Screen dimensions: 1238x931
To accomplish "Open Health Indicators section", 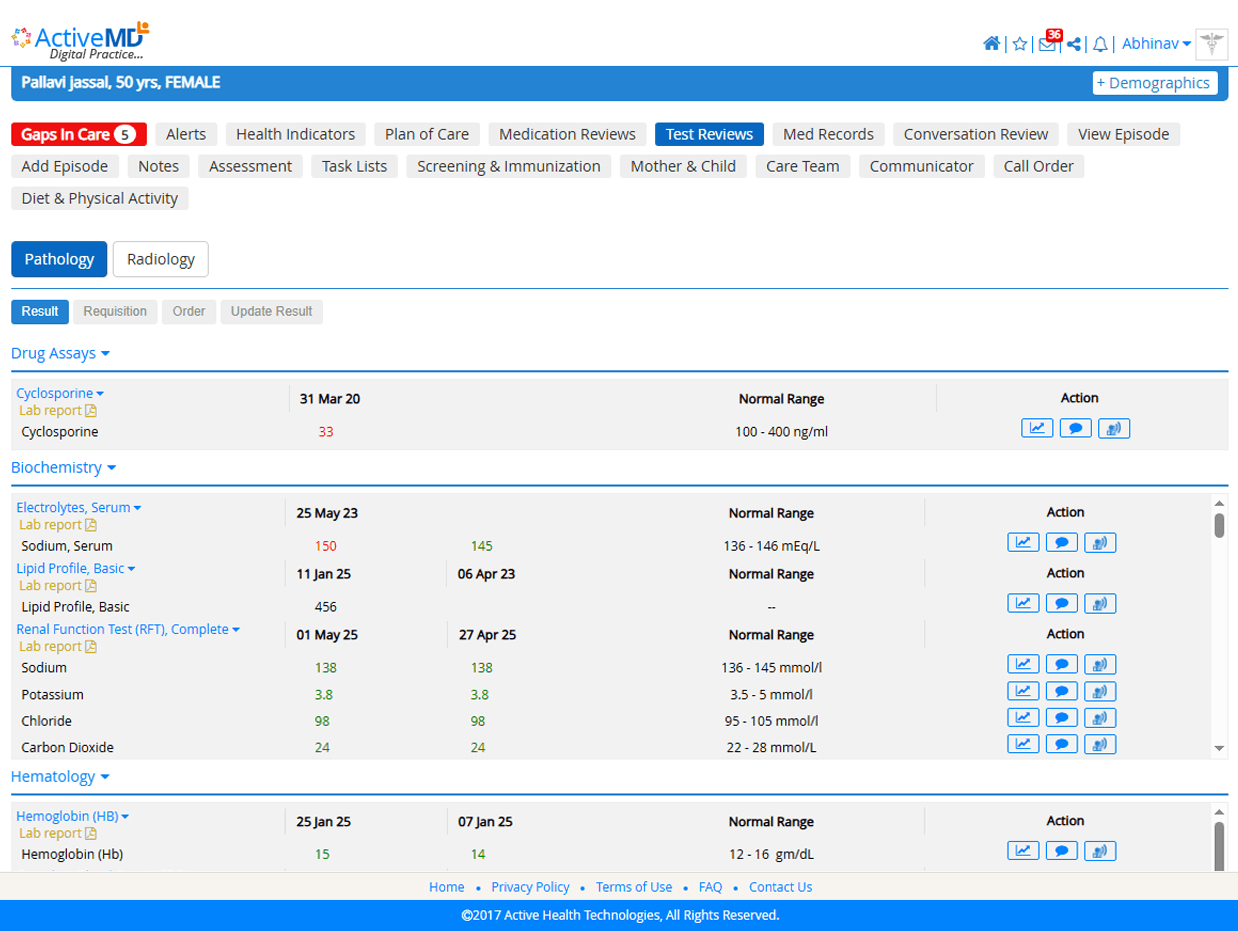I will (295, 134).
